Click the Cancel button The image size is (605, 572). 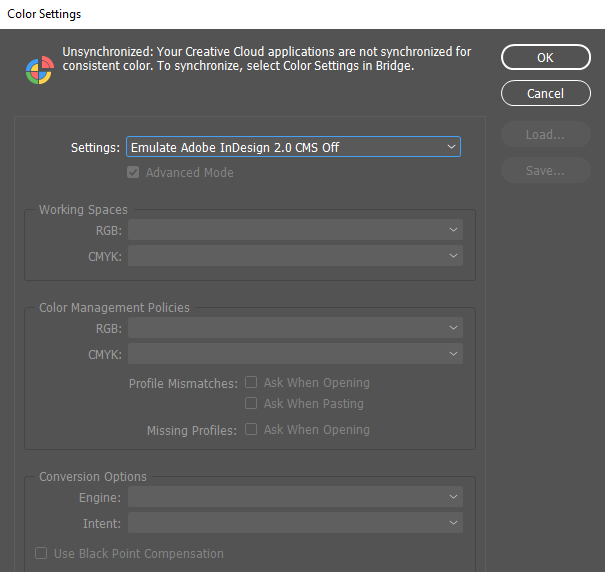tap(545, 93)
